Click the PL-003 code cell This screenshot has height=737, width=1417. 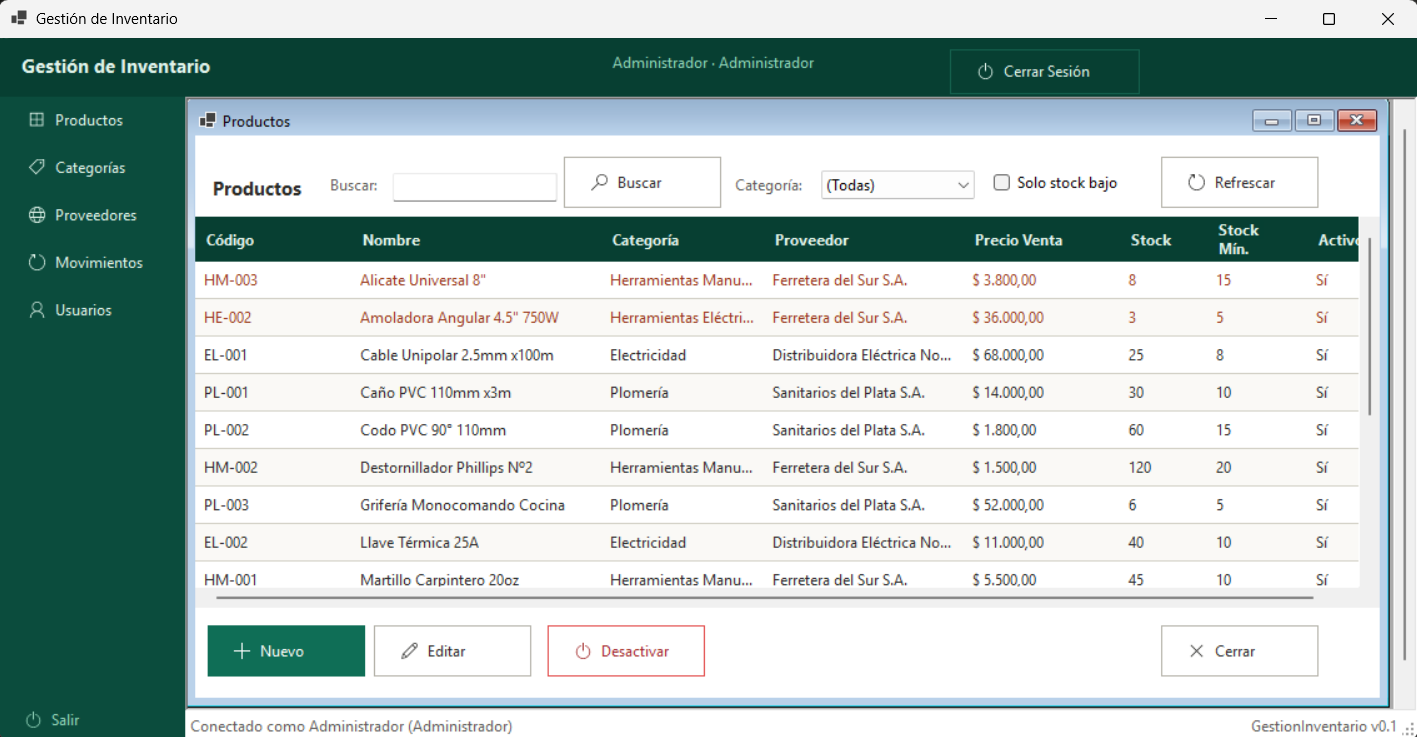pyautogui.click(x=275, y=505)
